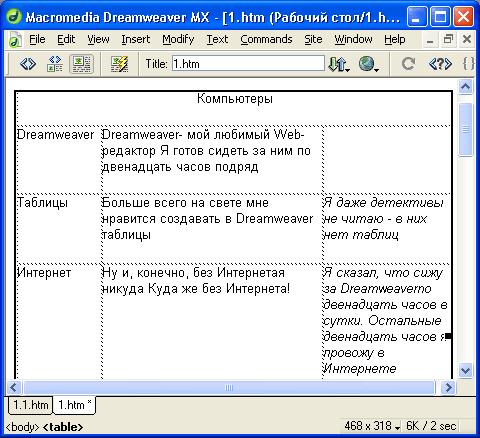Open the File menu
This screenshot has height=438, width=480.
click(x=37, y=39)
